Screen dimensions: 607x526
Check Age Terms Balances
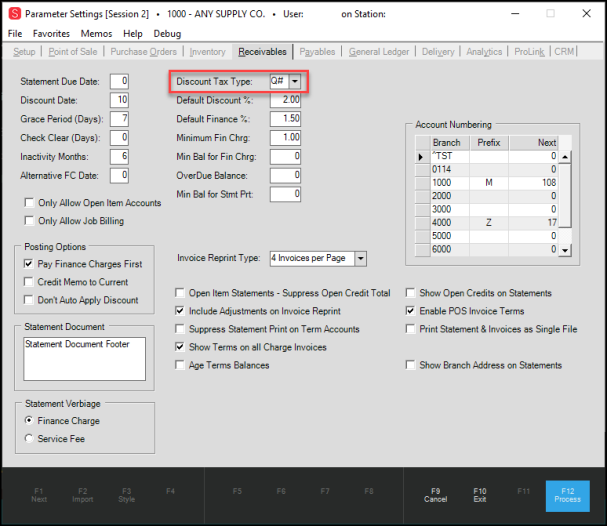pyautogui.click(x=180, y=365)
